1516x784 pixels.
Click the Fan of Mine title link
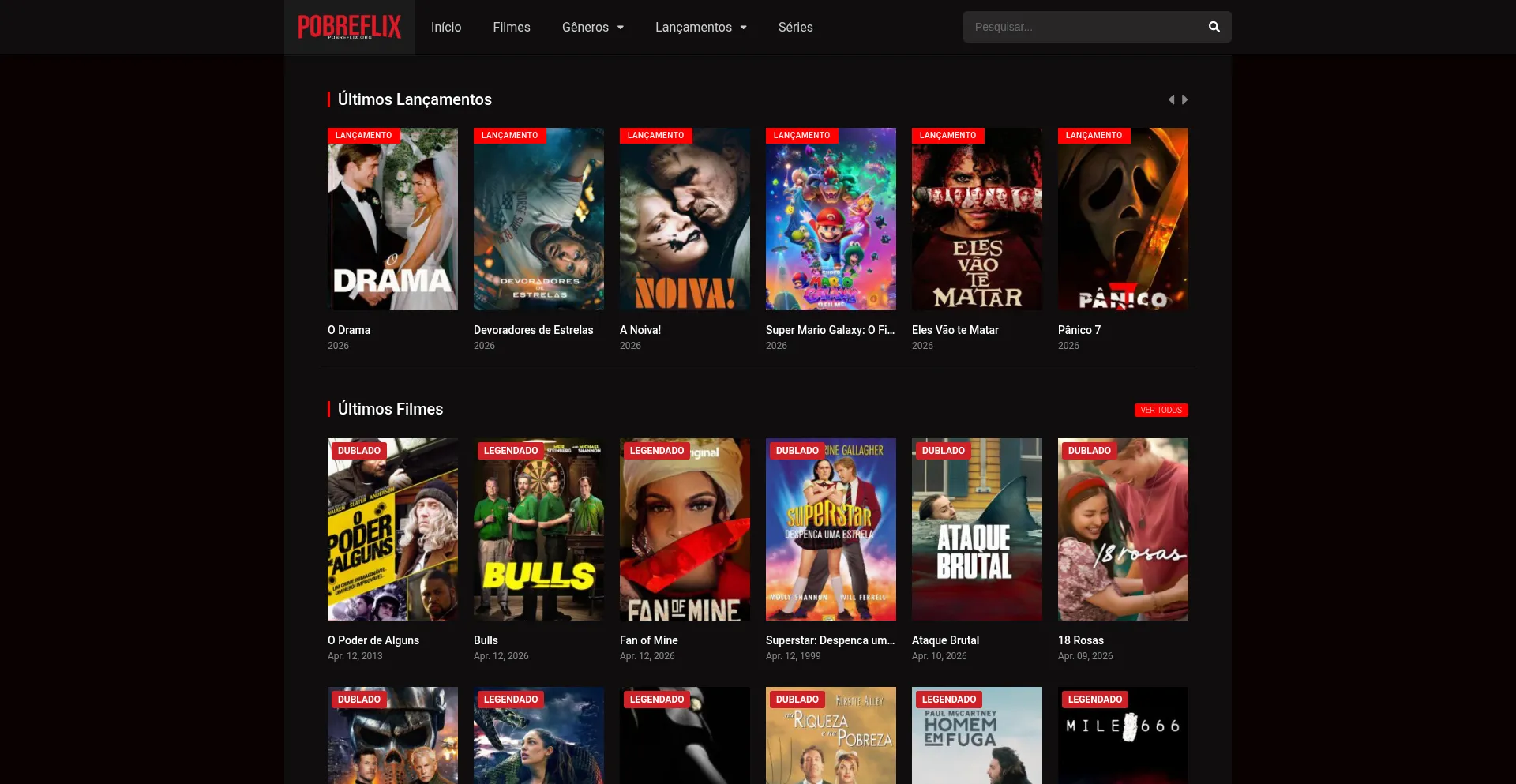click(x=649, y=640)
